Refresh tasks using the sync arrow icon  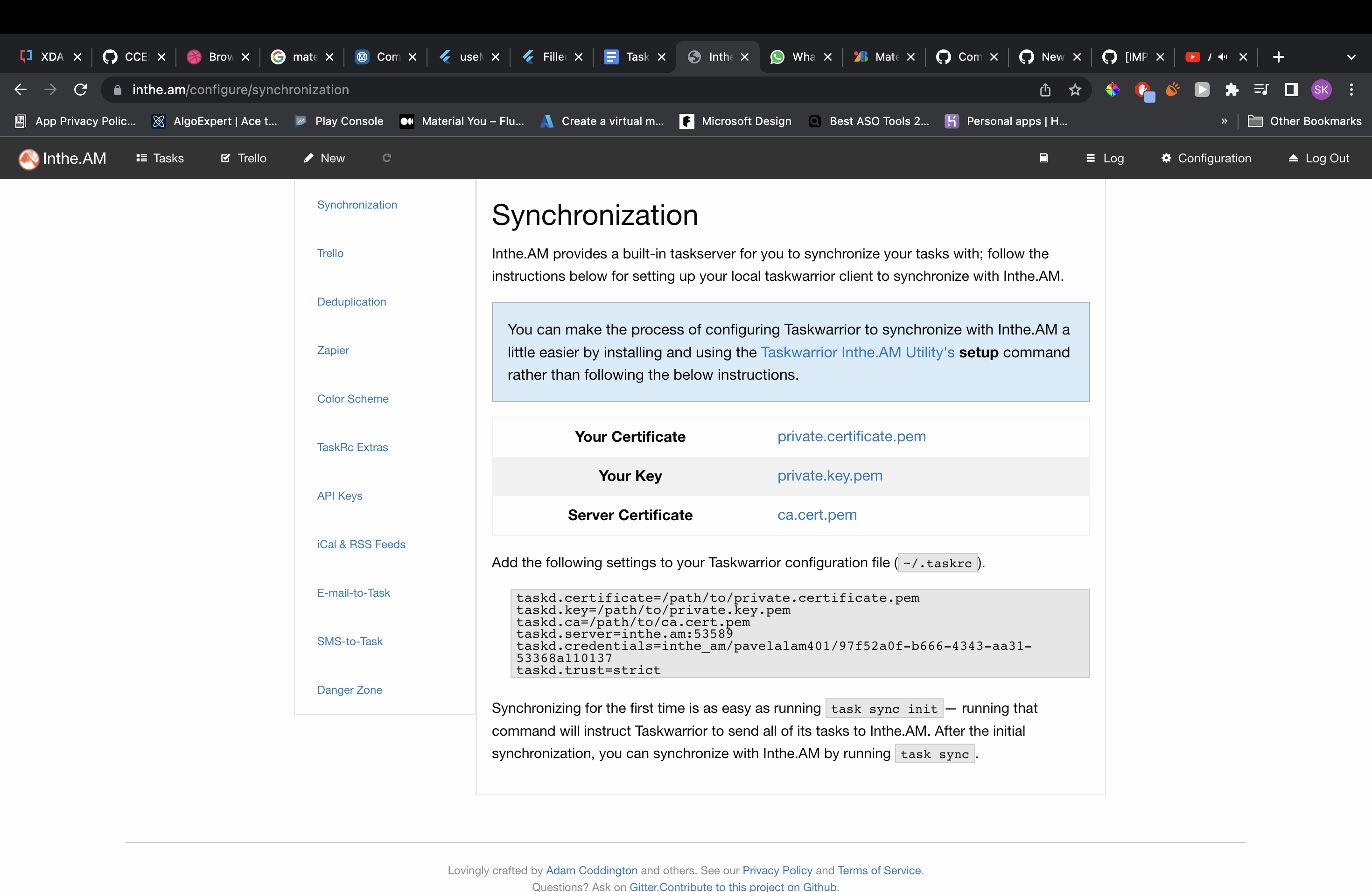(387, 158)
